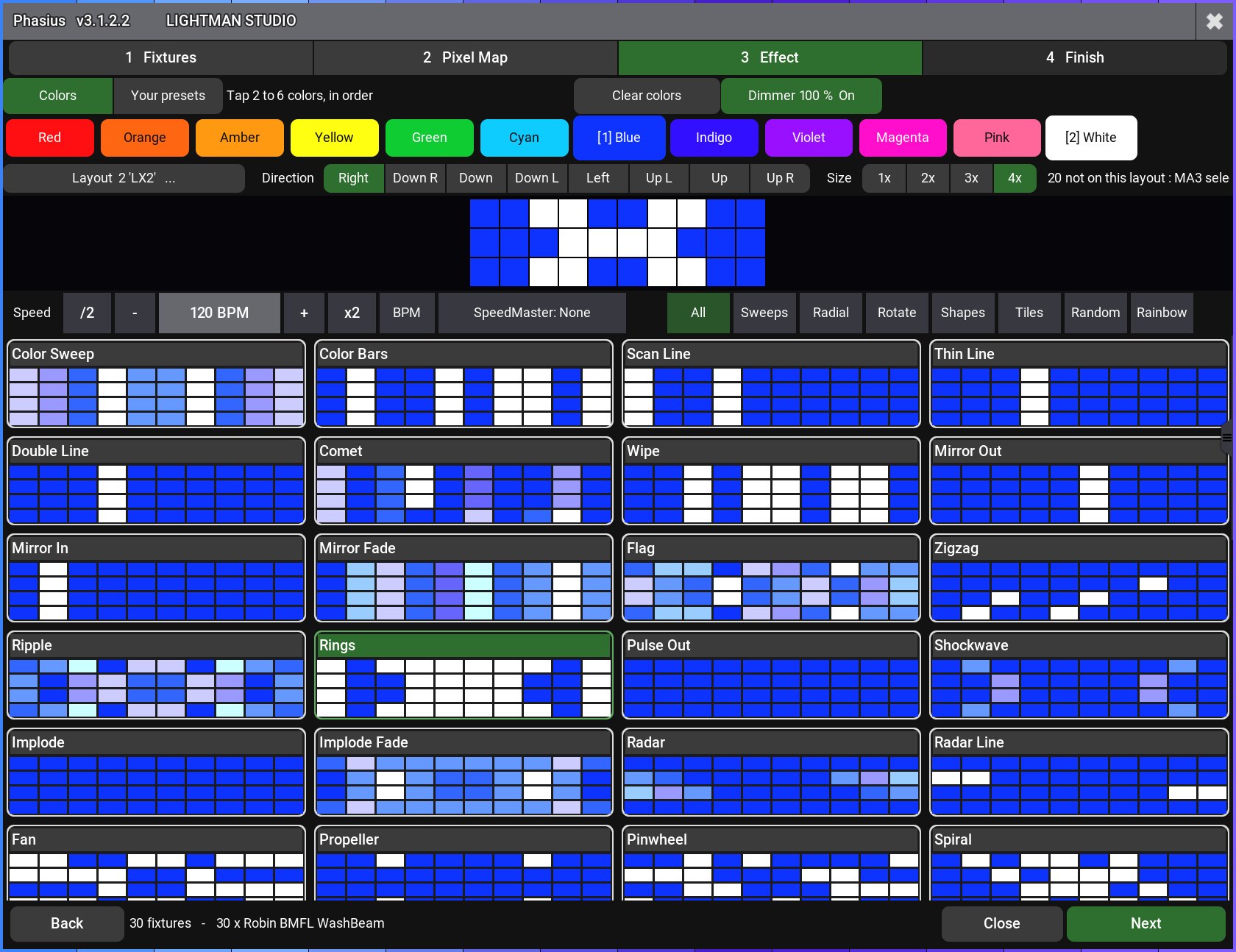Set direction to Up L

pyautogui.click(x=658, y=178)
